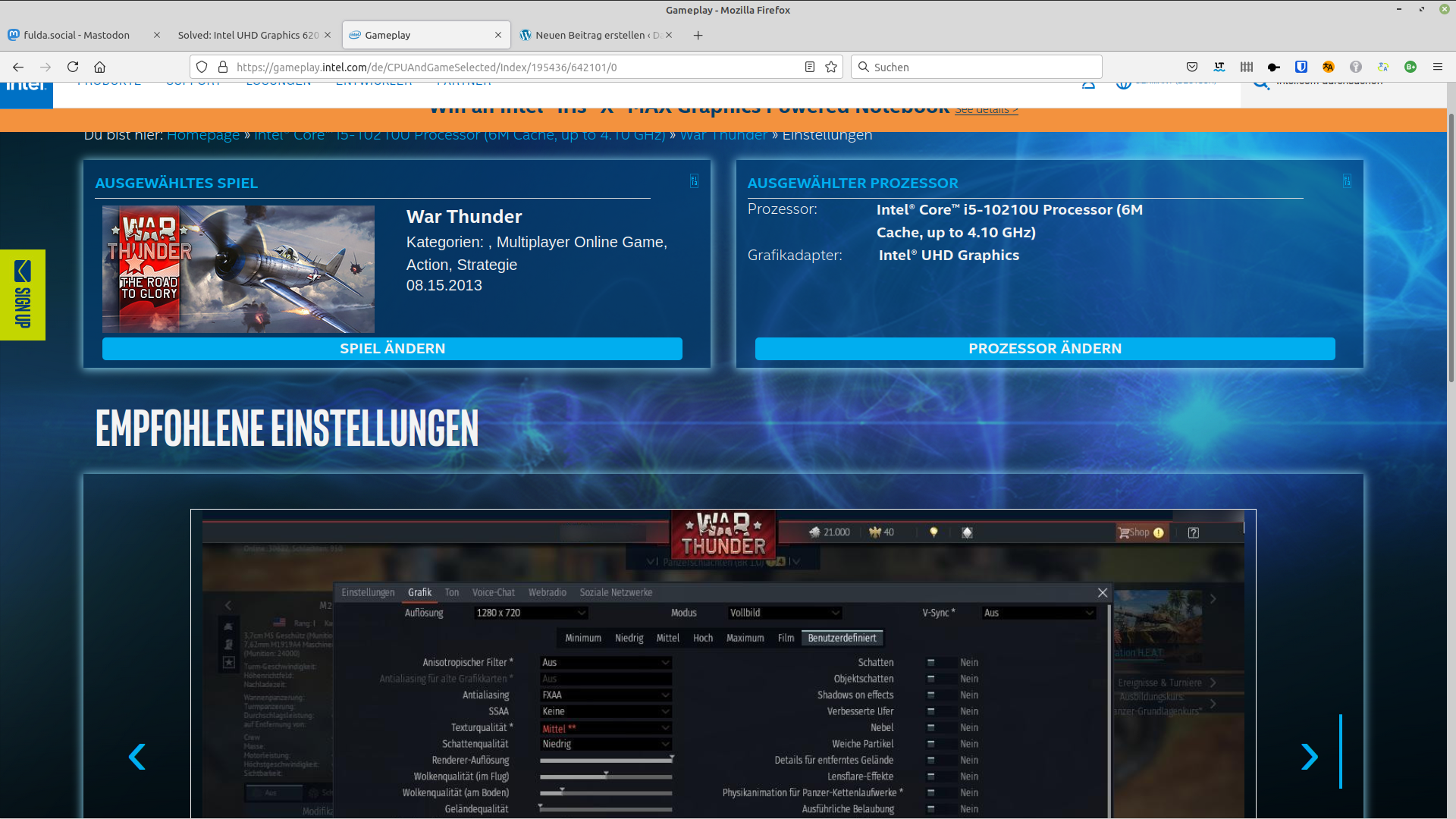Reload the current page
The height and width of the screenshot is (819, 1456).
coord(73,67)
